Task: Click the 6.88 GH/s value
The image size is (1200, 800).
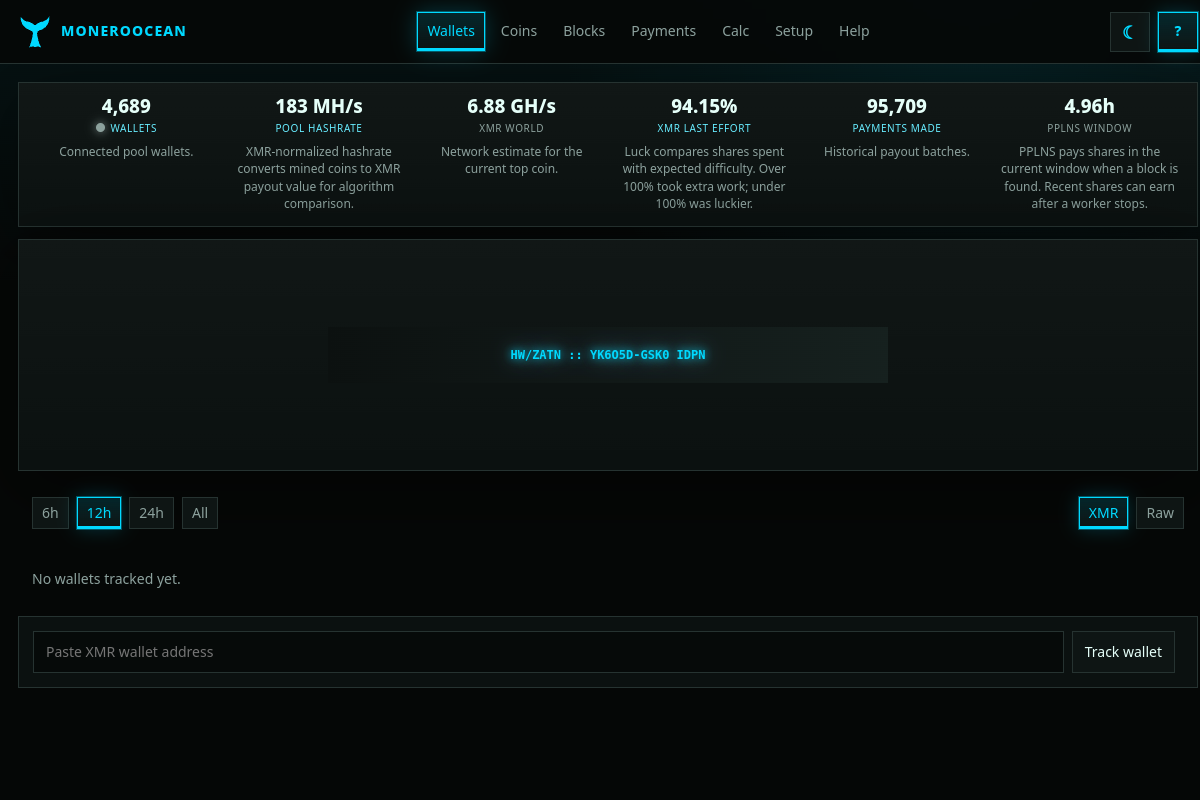Action: click(512, 106)
